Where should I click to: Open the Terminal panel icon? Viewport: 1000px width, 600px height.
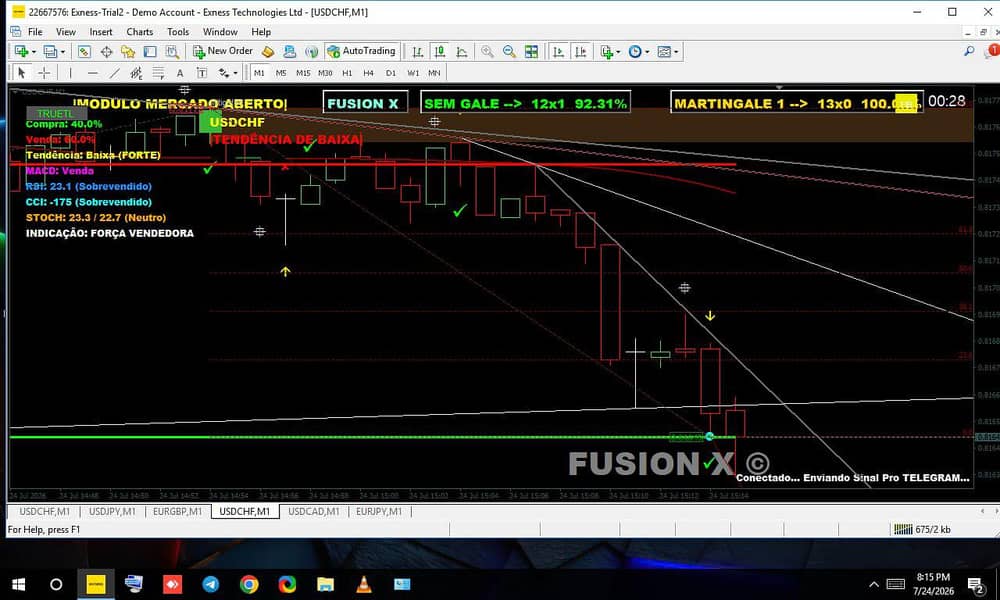pos(150,52)
